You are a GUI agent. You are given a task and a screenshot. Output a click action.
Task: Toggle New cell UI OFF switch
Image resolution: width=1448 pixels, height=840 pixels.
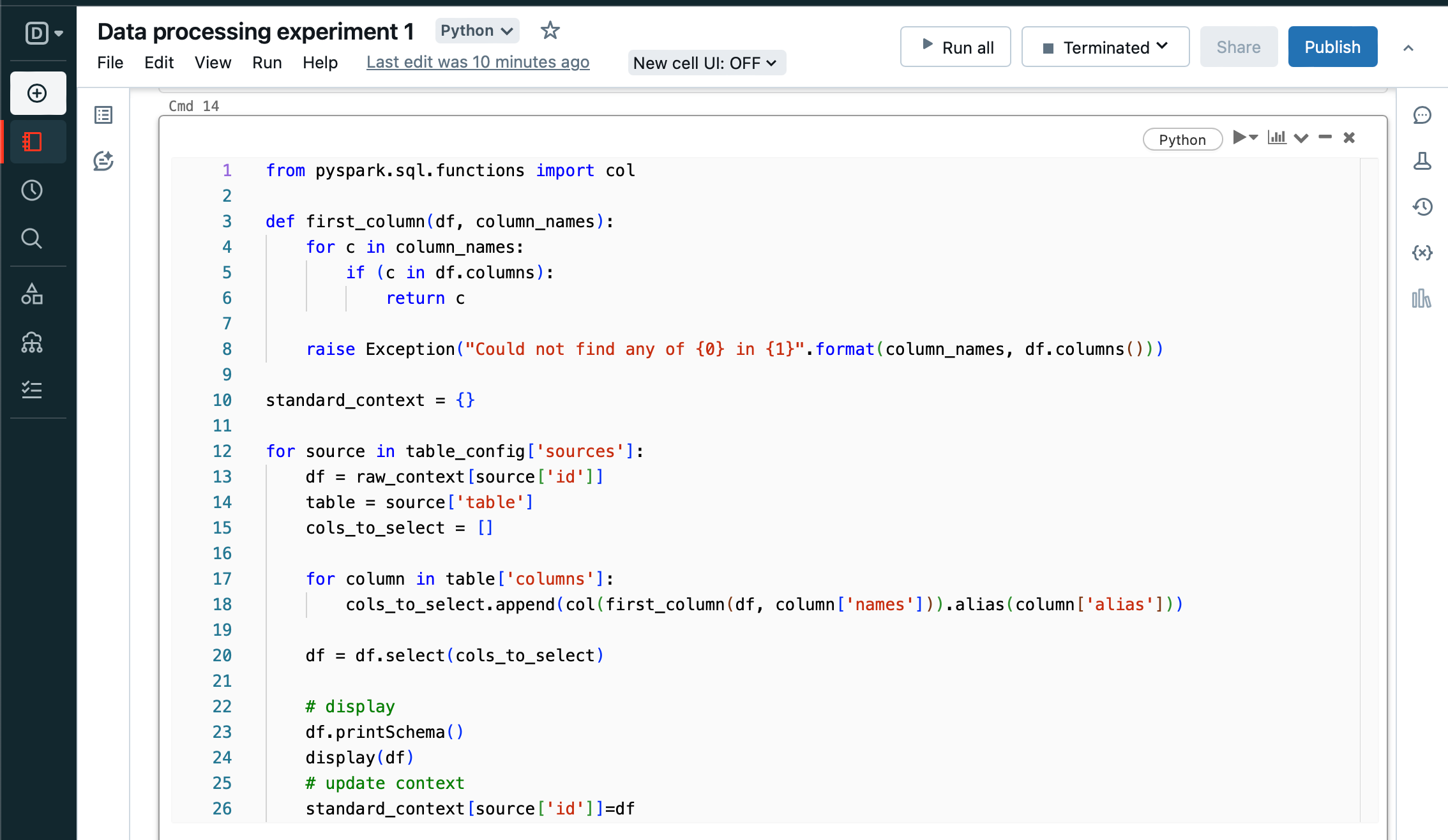pyautogui.click(x=706, y=63)
